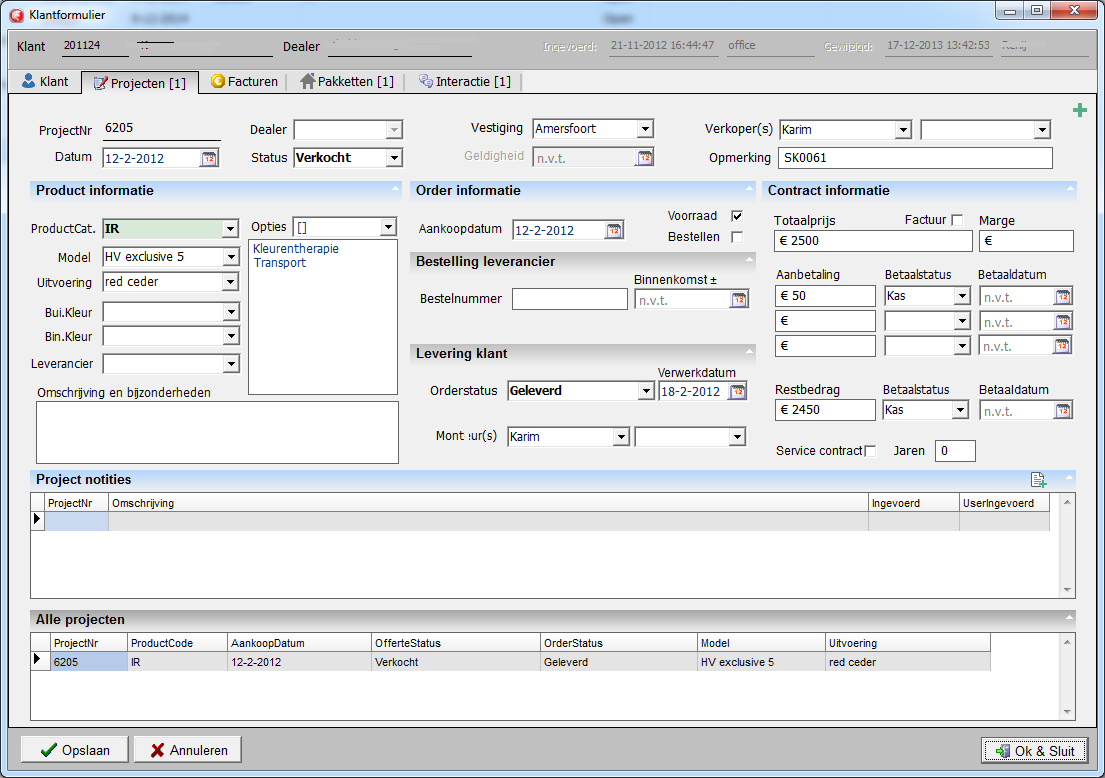Image resolution: width=1105 pixels, height=778 pixels.
Task: Open the Orderstatus dropdown showing Geleverd
Action: (x=646, y=392)
